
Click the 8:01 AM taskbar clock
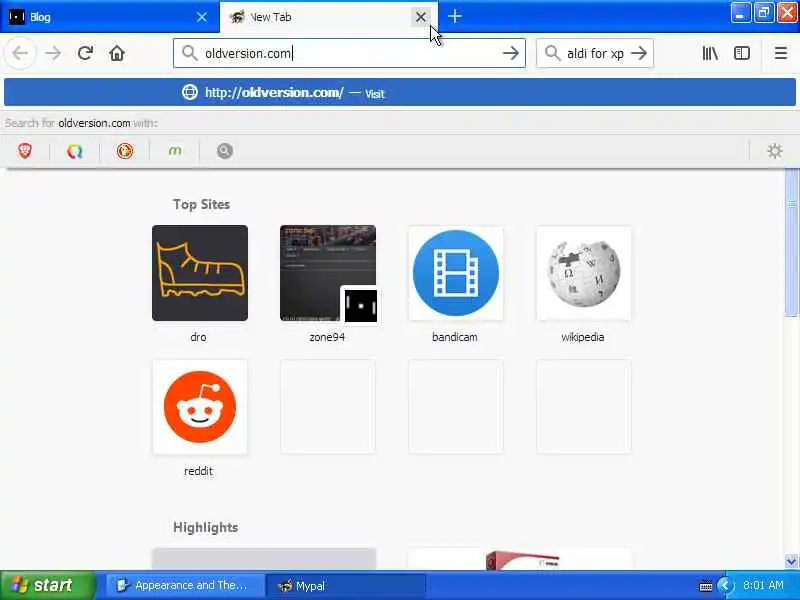pyautogui.click(x=763, y=585)
